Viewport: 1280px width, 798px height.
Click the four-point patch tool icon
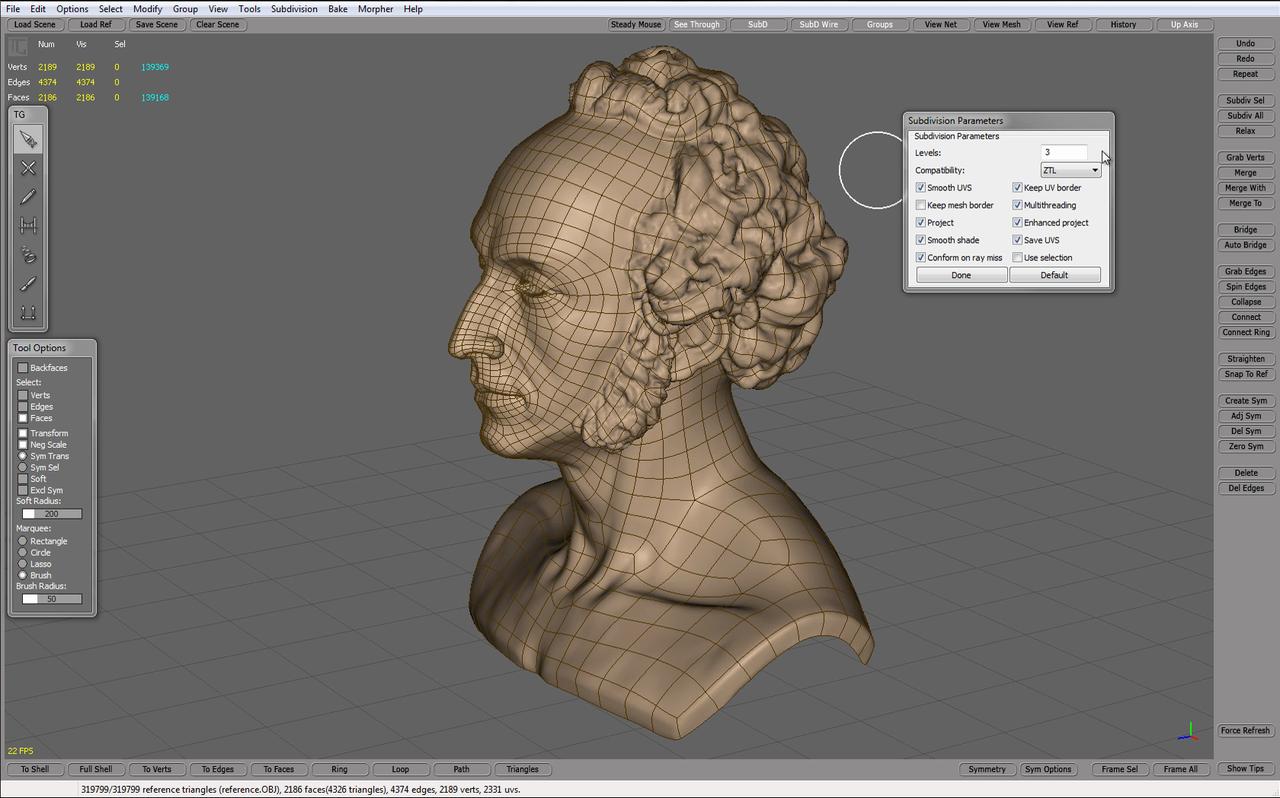[x=28, y=313]
